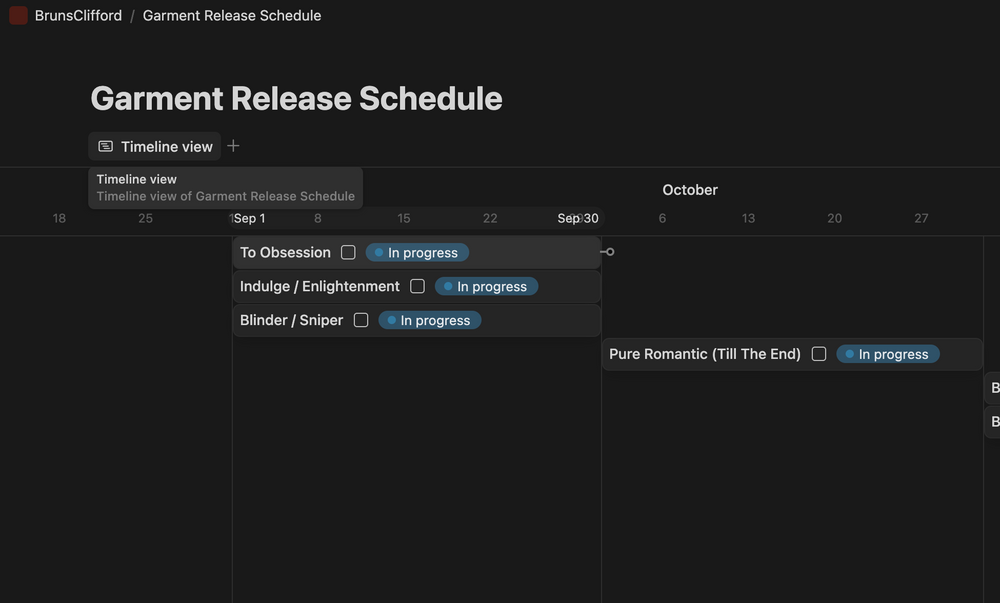This screenshot has height=603, width=1000.
Task: Click the October month header
Action: 689,189
